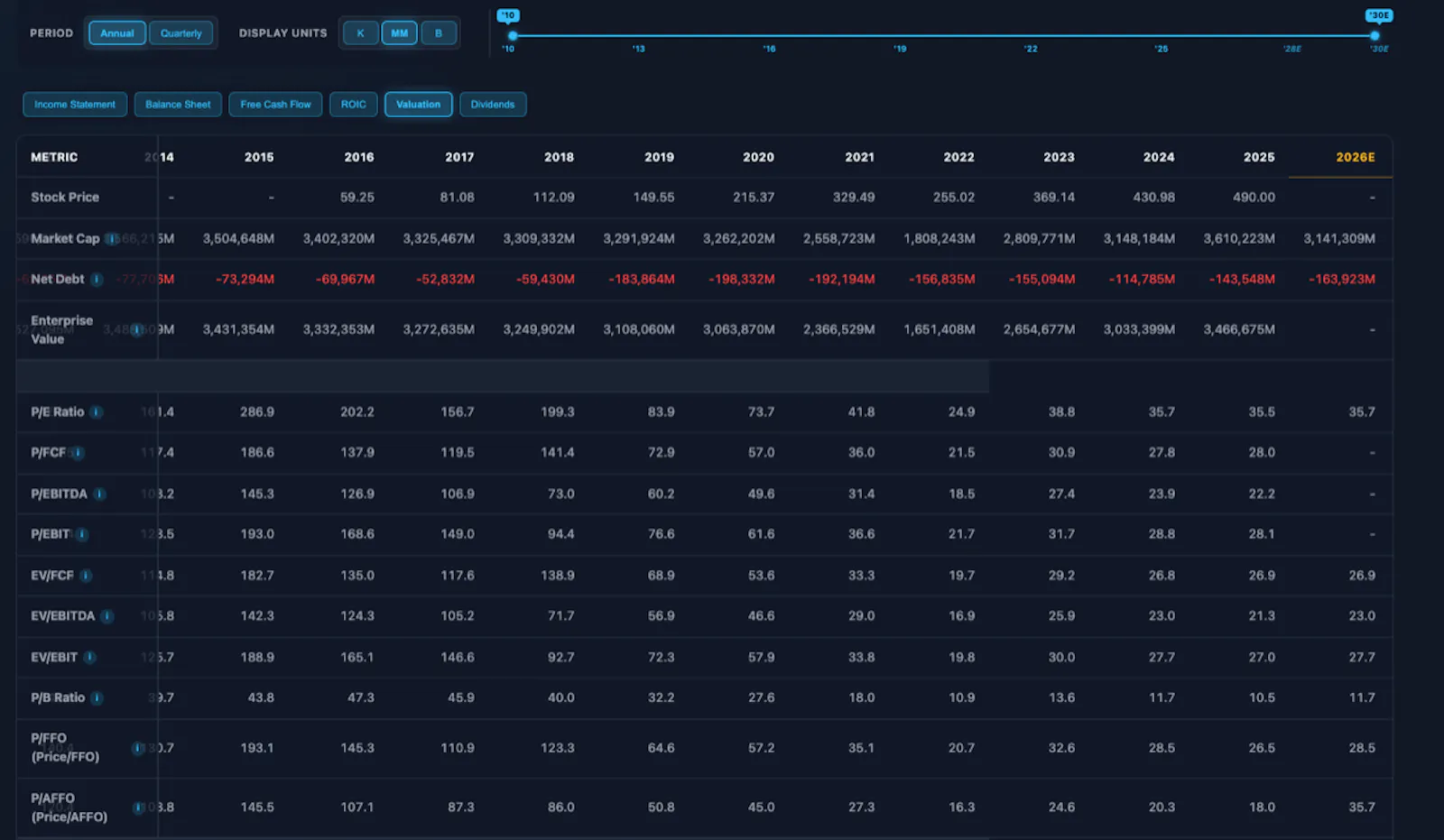Click the METRIC column header

(x=54, y=157)
